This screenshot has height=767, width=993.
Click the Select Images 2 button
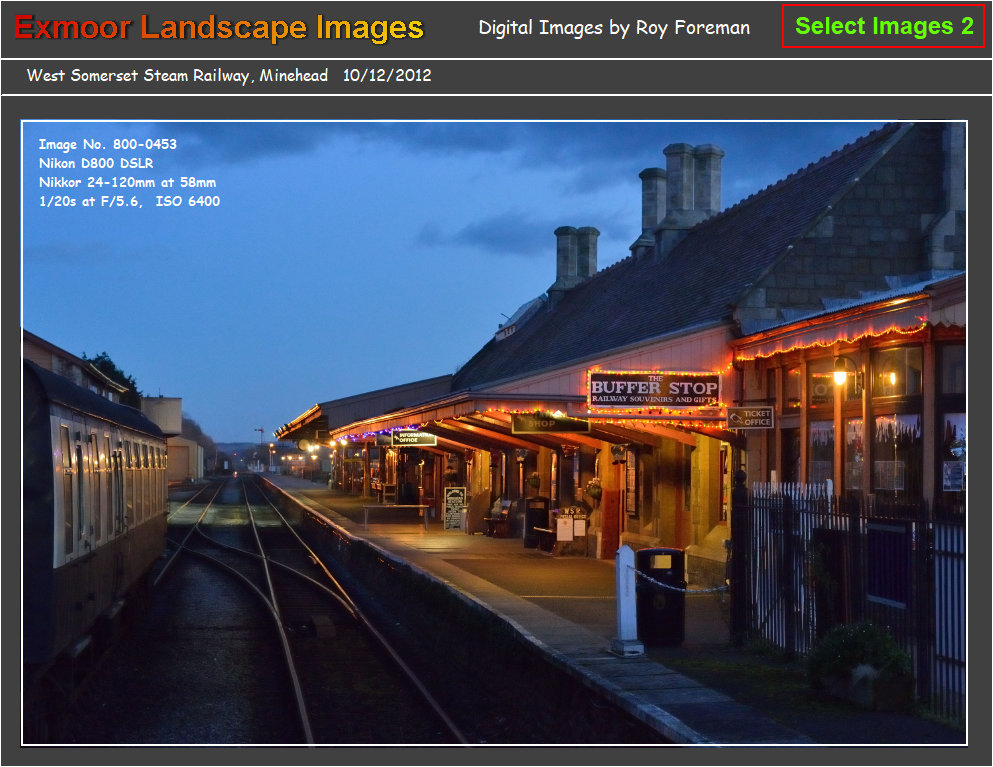(x=884, y=27)
